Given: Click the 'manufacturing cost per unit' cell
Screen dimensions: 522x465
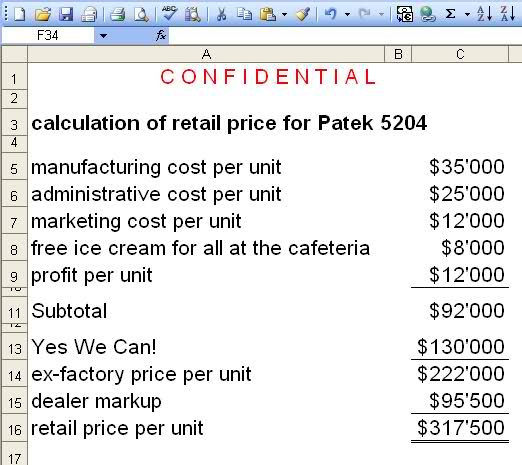Looking at the screenshot, I should click(206, 167).
